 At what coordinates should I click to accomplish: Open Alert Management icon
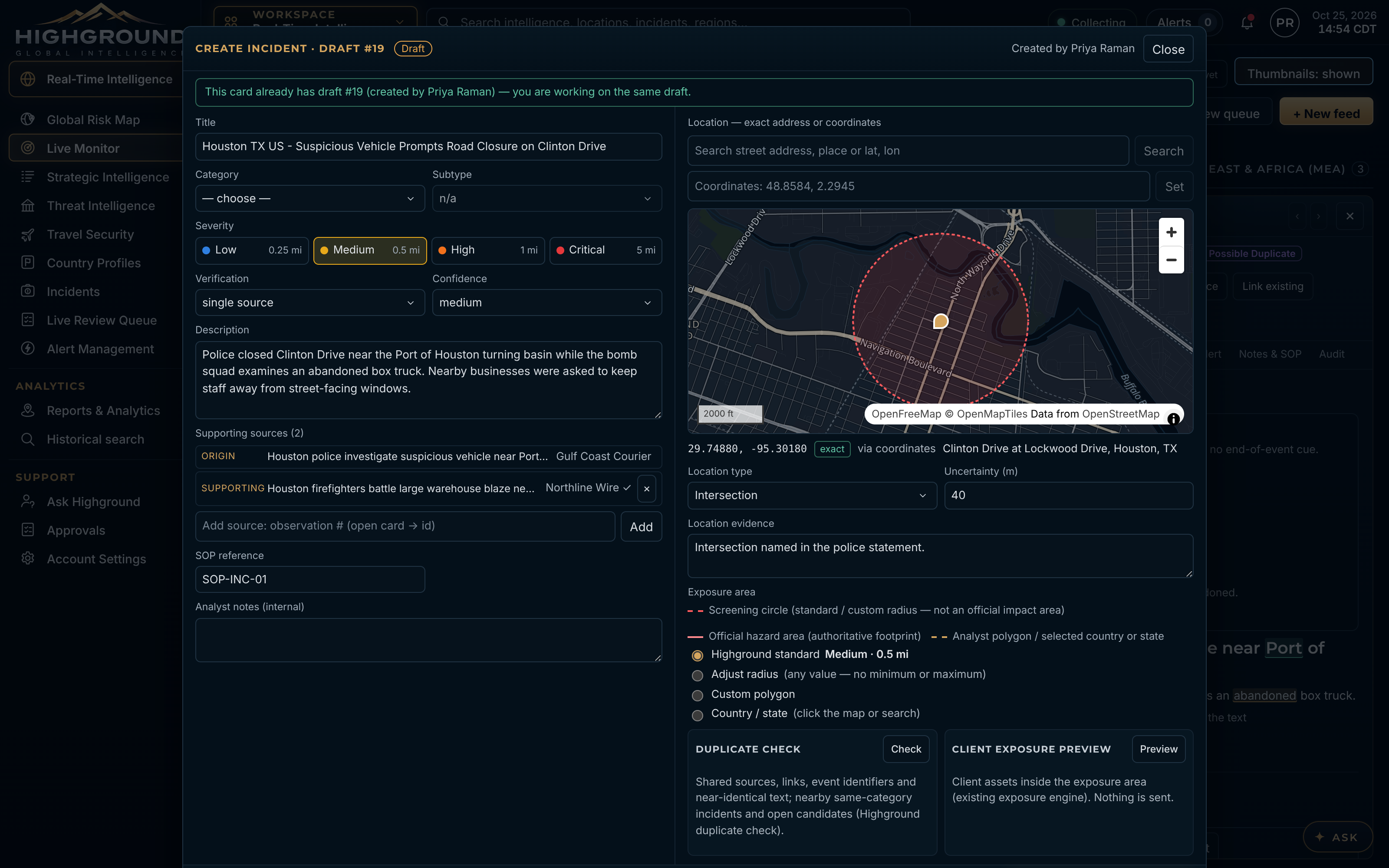(27, 349)
